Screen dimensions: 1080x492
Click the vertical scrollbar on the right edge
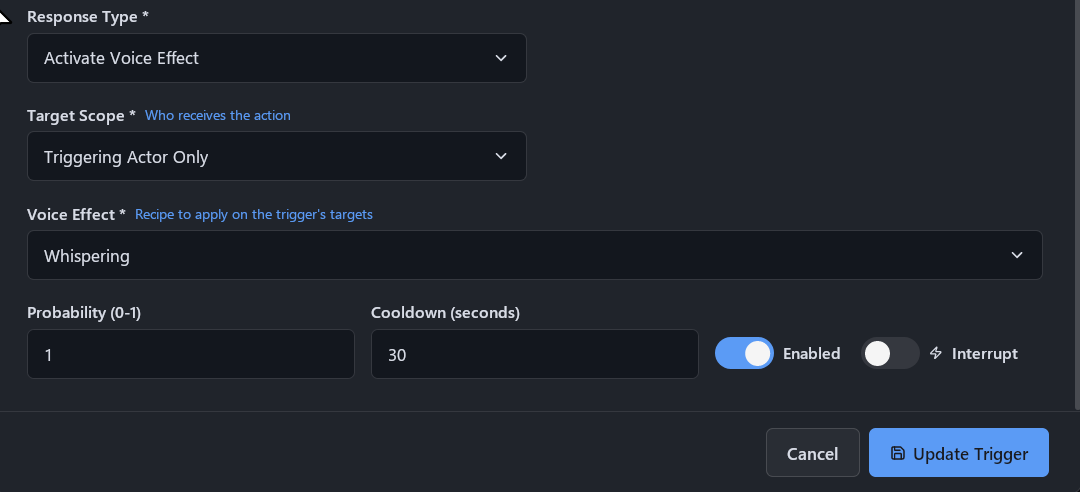point(1077,203)
